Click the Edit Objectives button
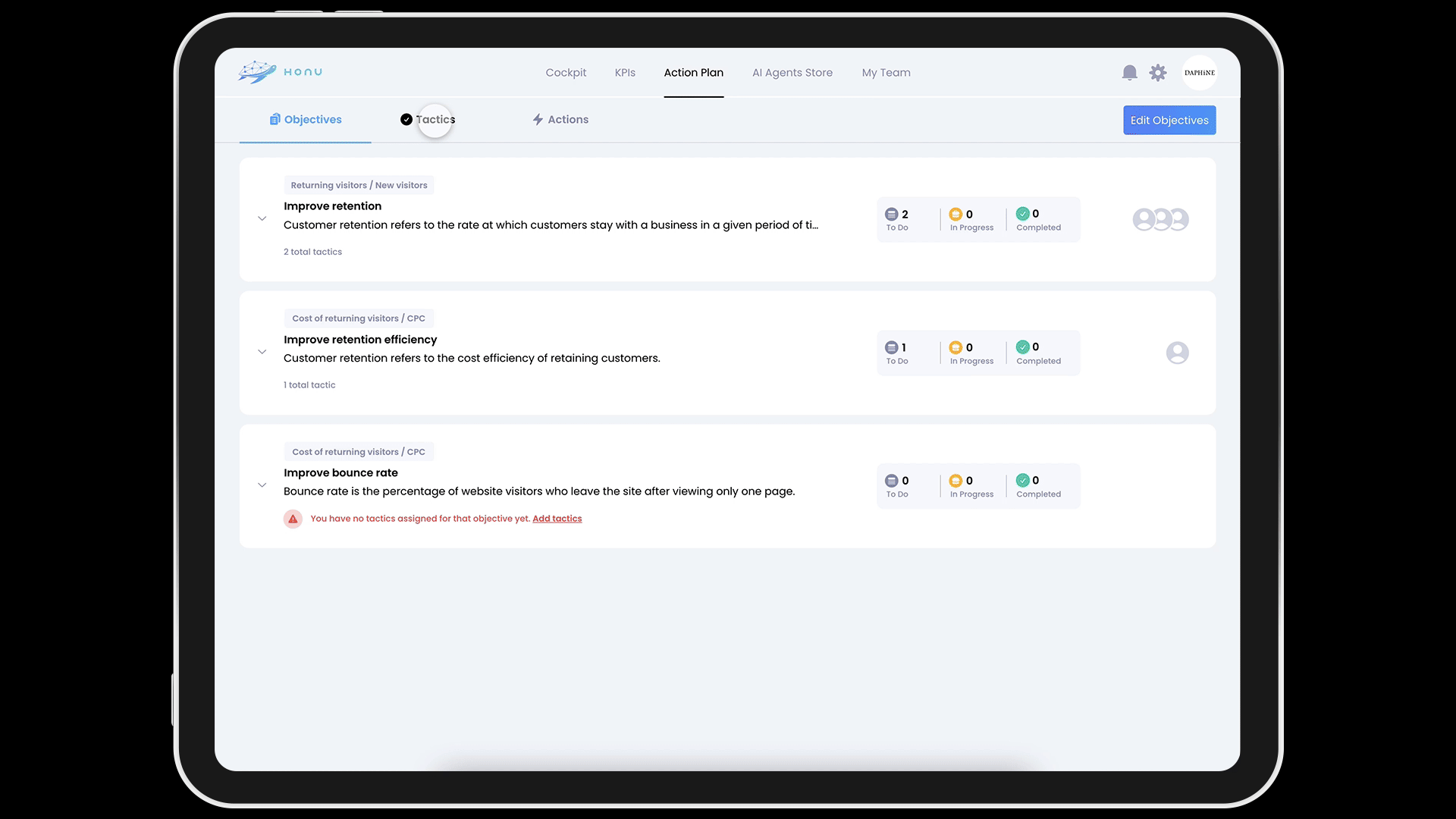This screenshot has width=1456, height=819. [x=1169, y=121]
